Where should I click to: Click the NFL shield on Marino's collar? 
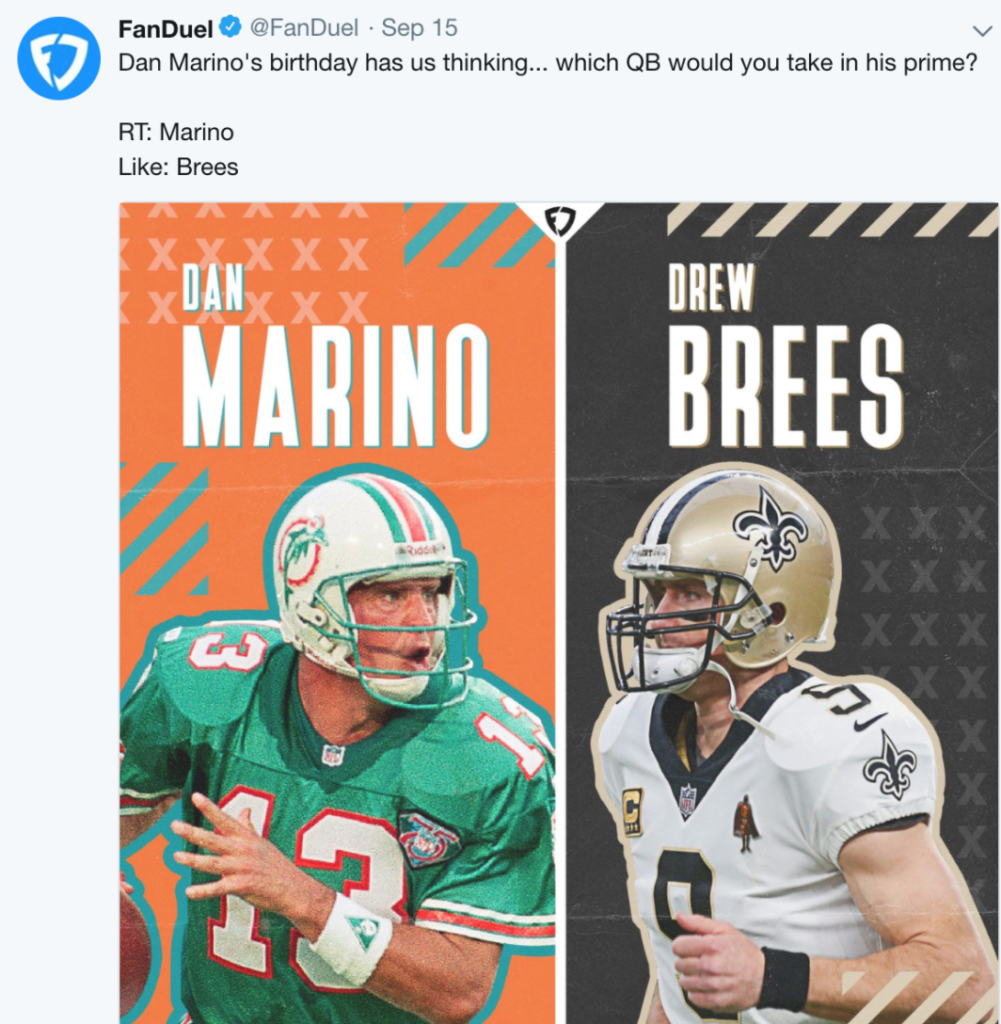tap(333, 755)
